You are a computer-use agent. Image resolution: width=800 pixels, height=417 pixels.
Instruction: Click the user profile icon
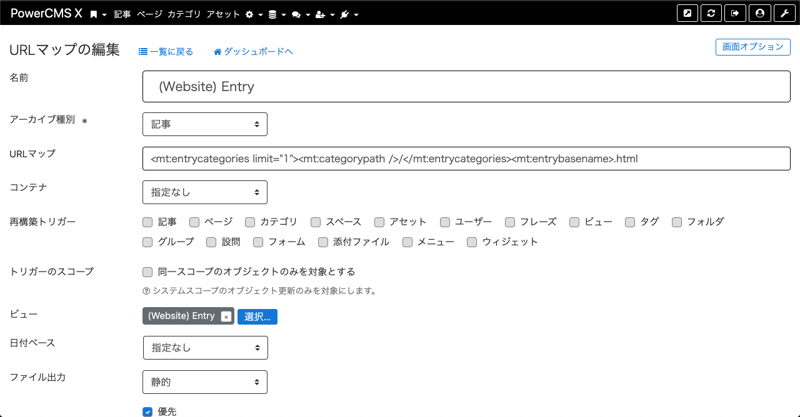760,14
